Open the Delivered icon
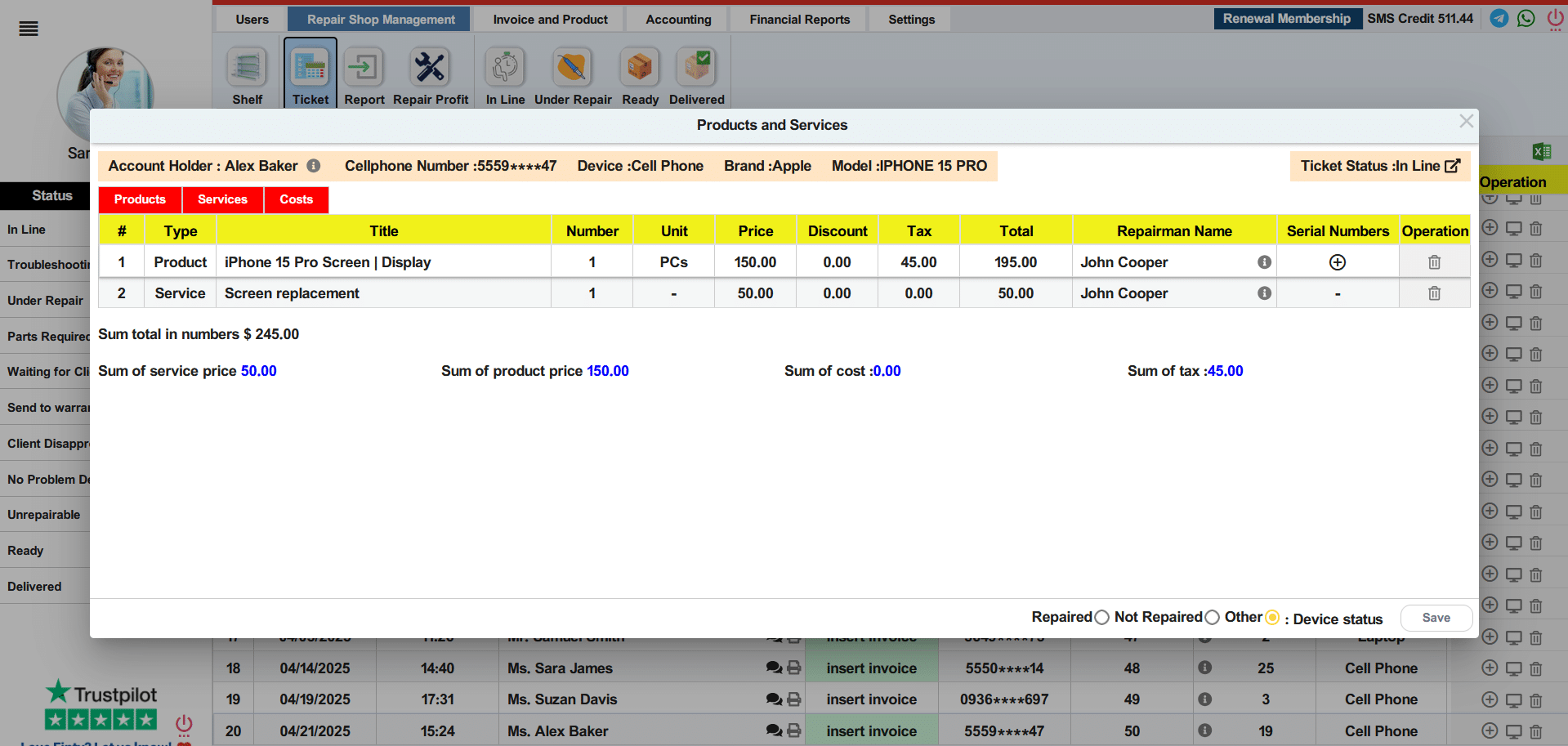 click(696, 67)
